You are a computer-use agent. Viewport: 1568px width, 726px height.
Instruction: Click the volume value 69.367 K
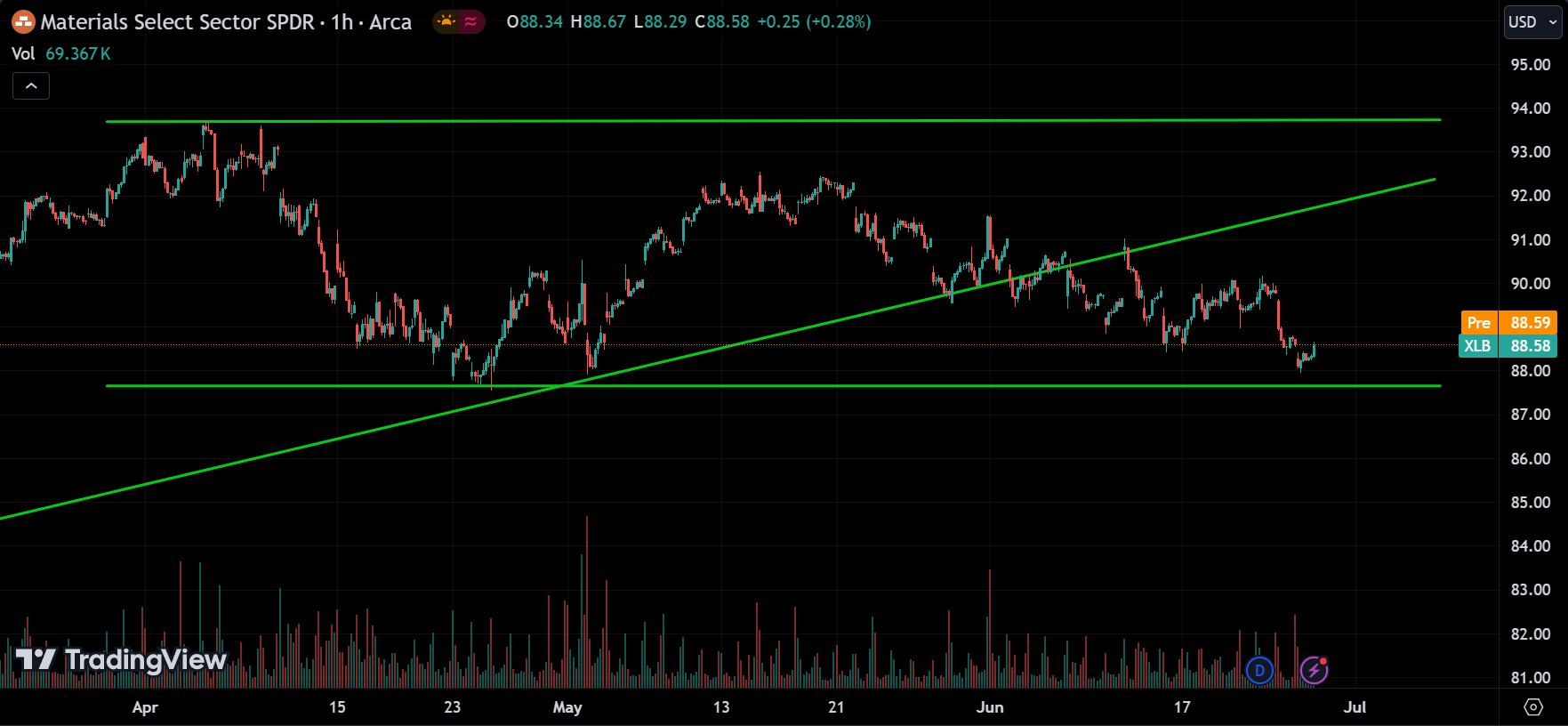(78, 53)
